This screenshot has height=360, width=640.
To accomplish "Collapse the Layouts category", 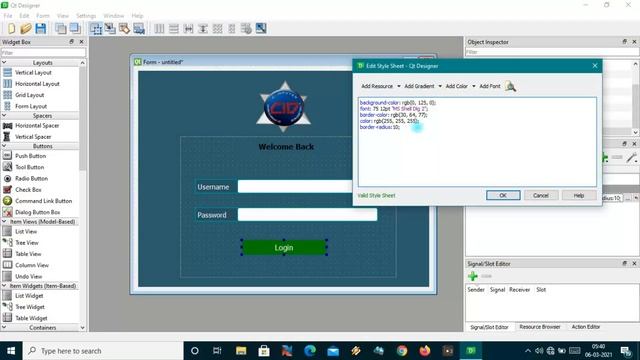I will pos(4,63).
